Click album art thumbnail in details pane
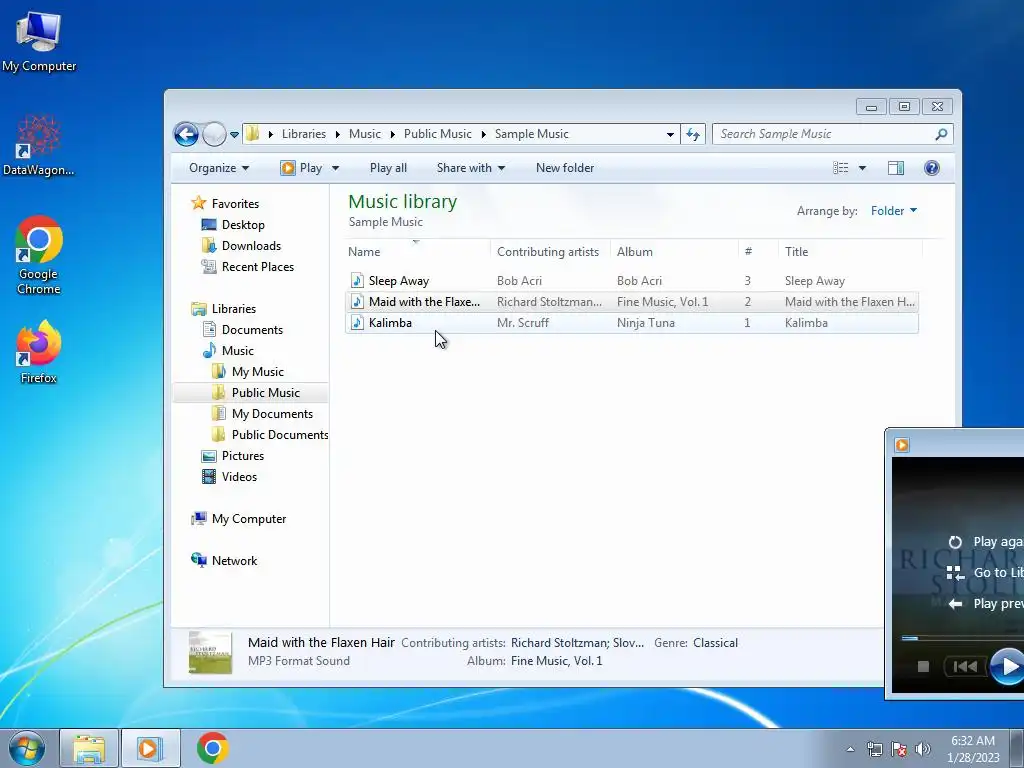Image resolution: width=1024 pixels, height=768 pixels. coord(210,652)
